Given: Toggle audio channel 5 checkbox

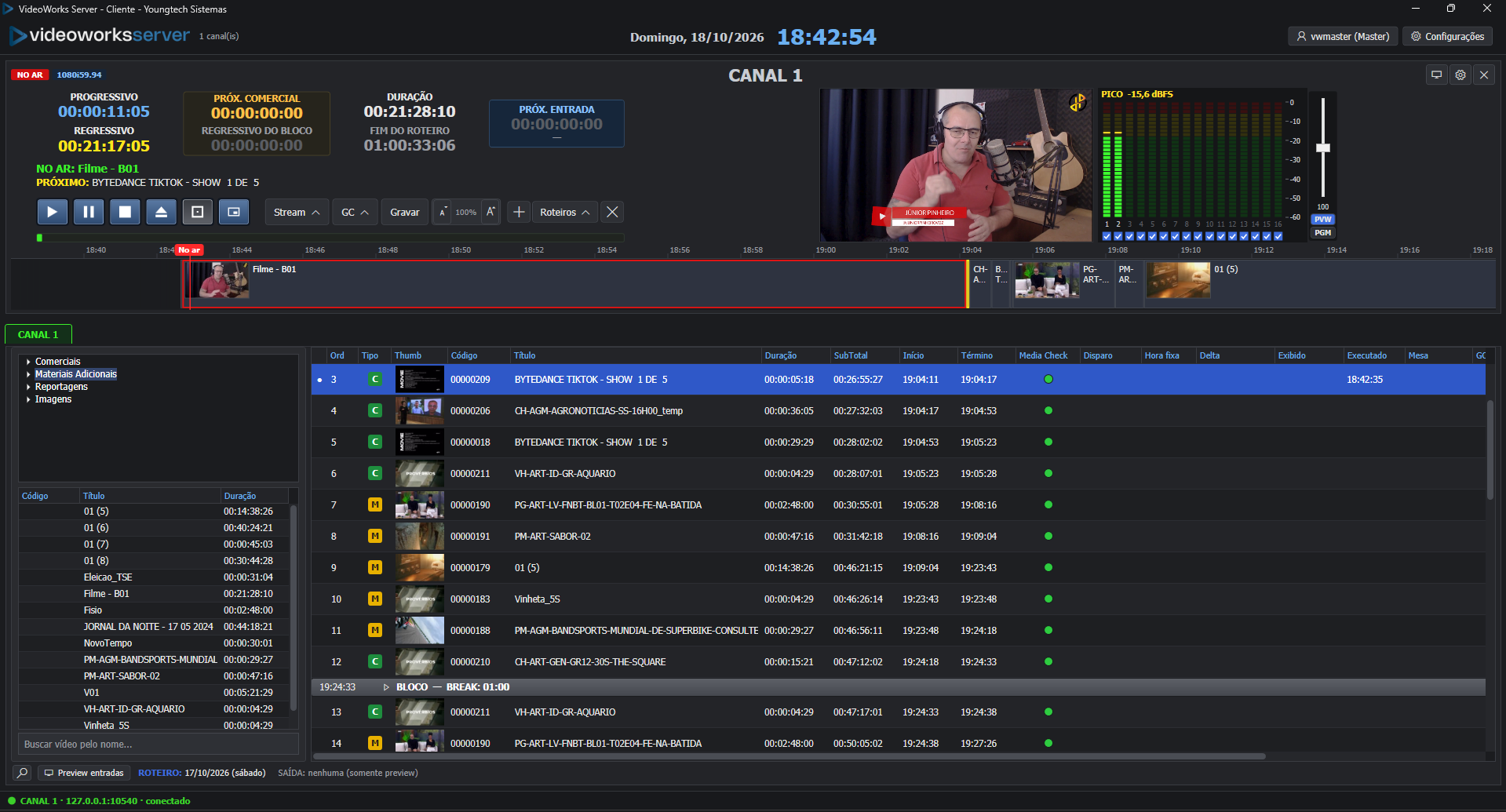Looking at the screenshot, I should point(1152,235).
